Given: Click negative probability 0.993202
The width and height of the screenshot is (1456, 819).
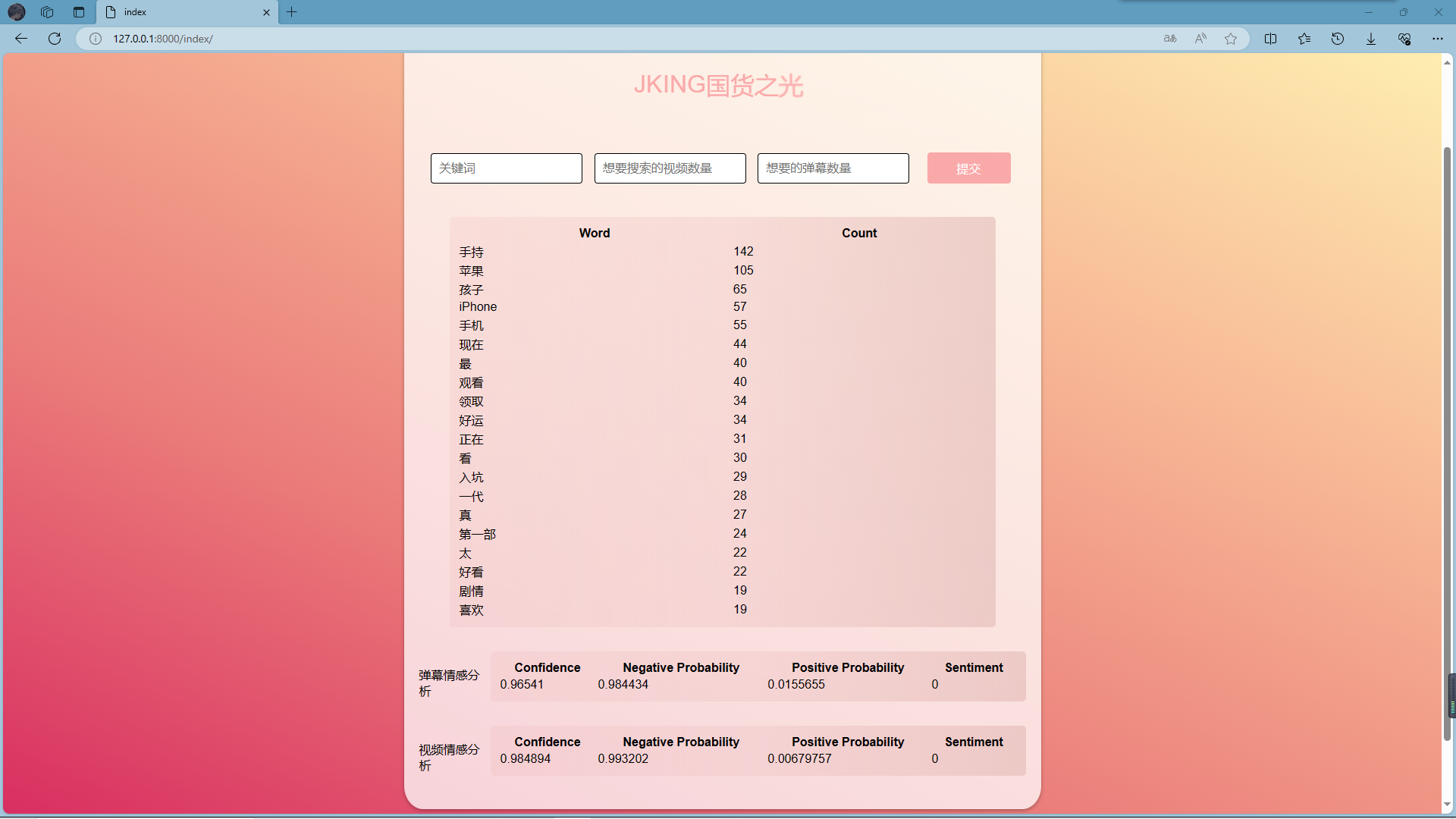Looking at the screenshot, I should 623,759.
